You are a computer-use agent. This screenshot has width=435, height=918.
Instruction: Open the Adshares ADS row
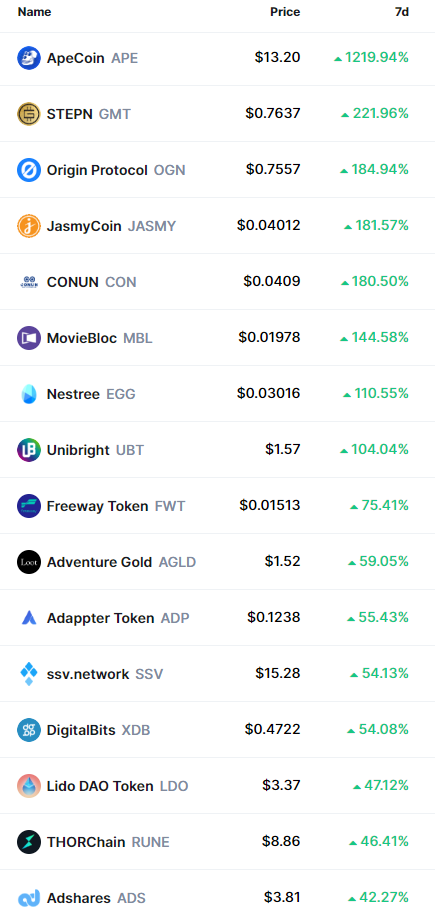click(217, 897)
